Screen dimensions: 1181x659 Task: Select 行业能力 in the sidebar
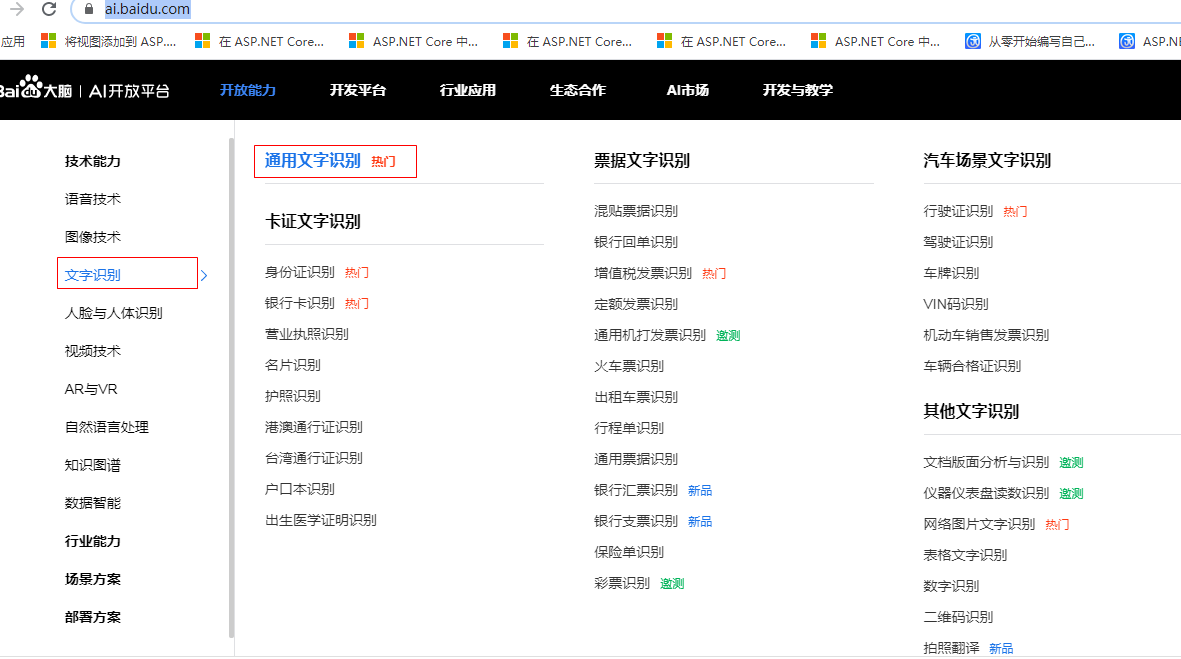[x=93, y=541]
